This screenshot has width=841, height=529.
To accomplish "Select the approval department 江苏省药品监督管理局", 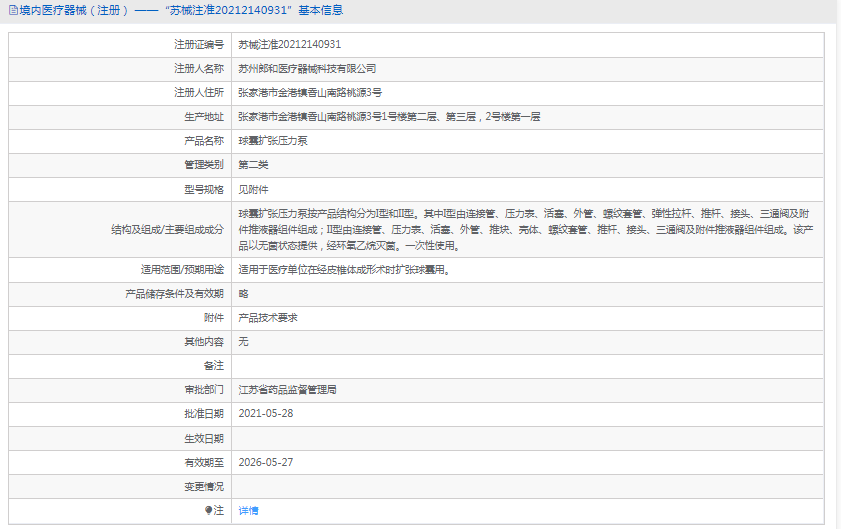I will point(287,390).
